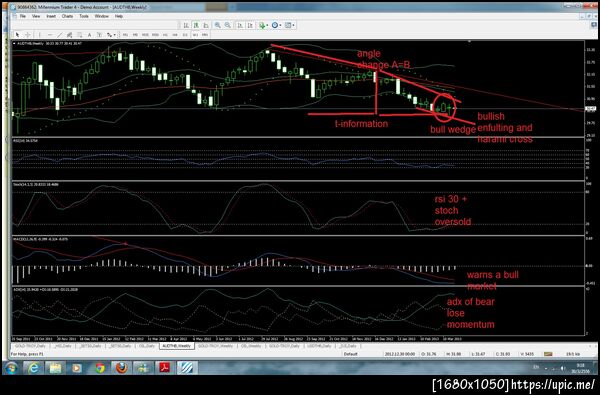Set timeframe to D1

(185, 35)
